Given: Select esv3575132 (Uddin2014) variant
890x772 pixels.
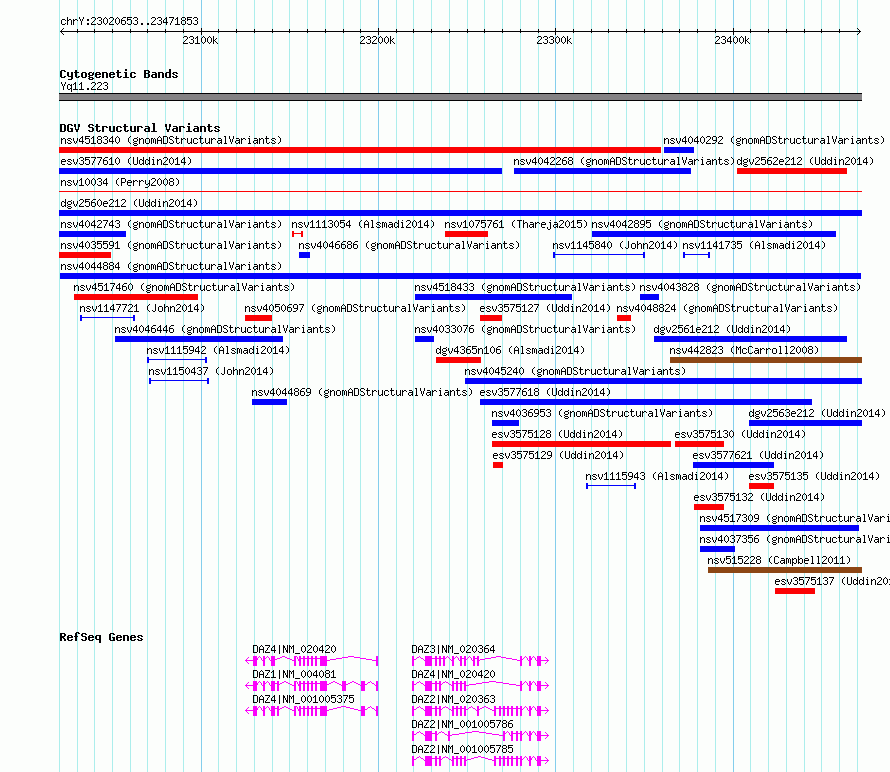Looking at the screenshot, I should point(759,497).
